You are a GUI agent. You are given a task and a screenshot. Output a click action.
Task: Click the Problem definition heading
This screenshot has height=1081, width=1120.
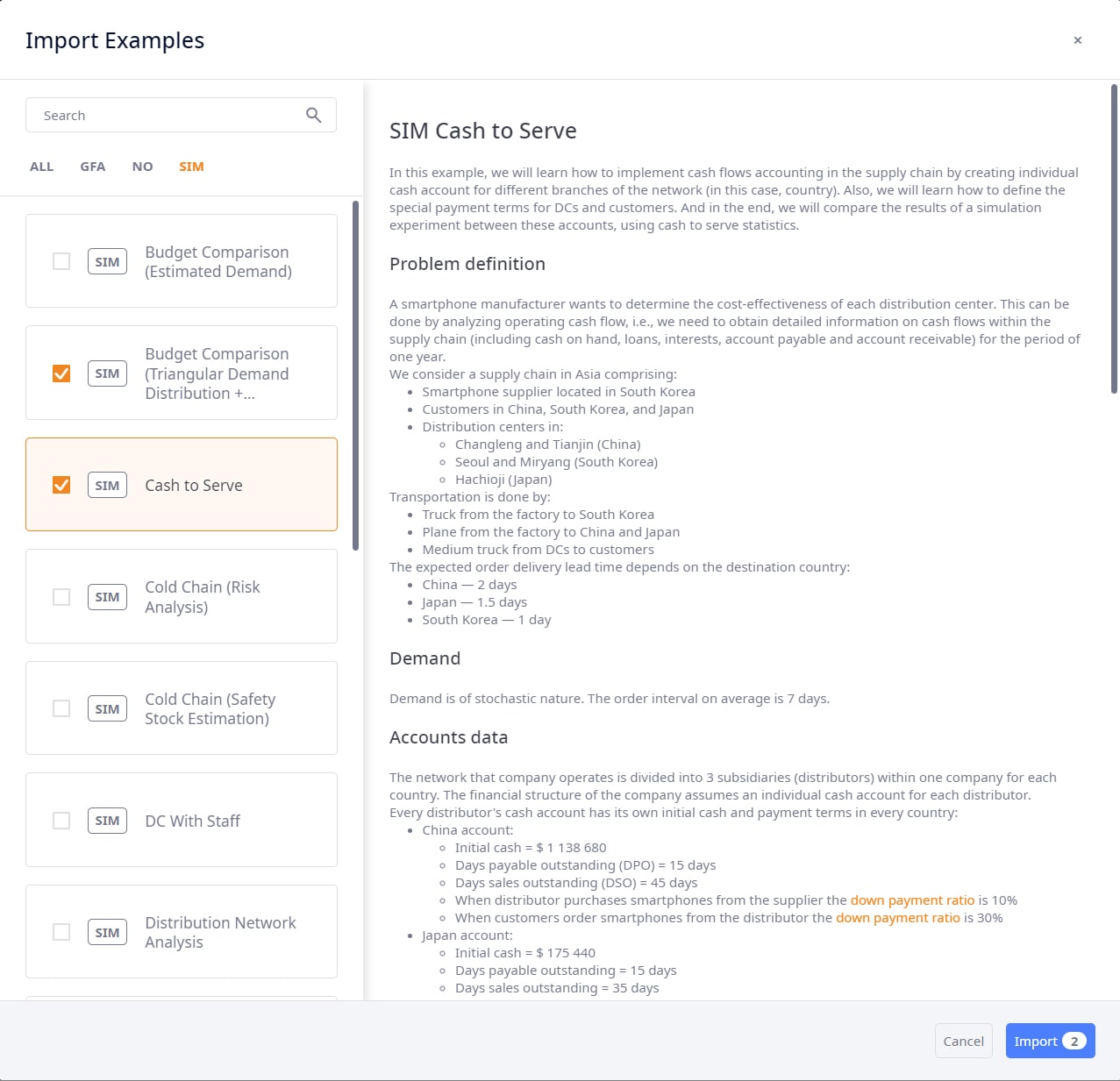click(467, 264)
